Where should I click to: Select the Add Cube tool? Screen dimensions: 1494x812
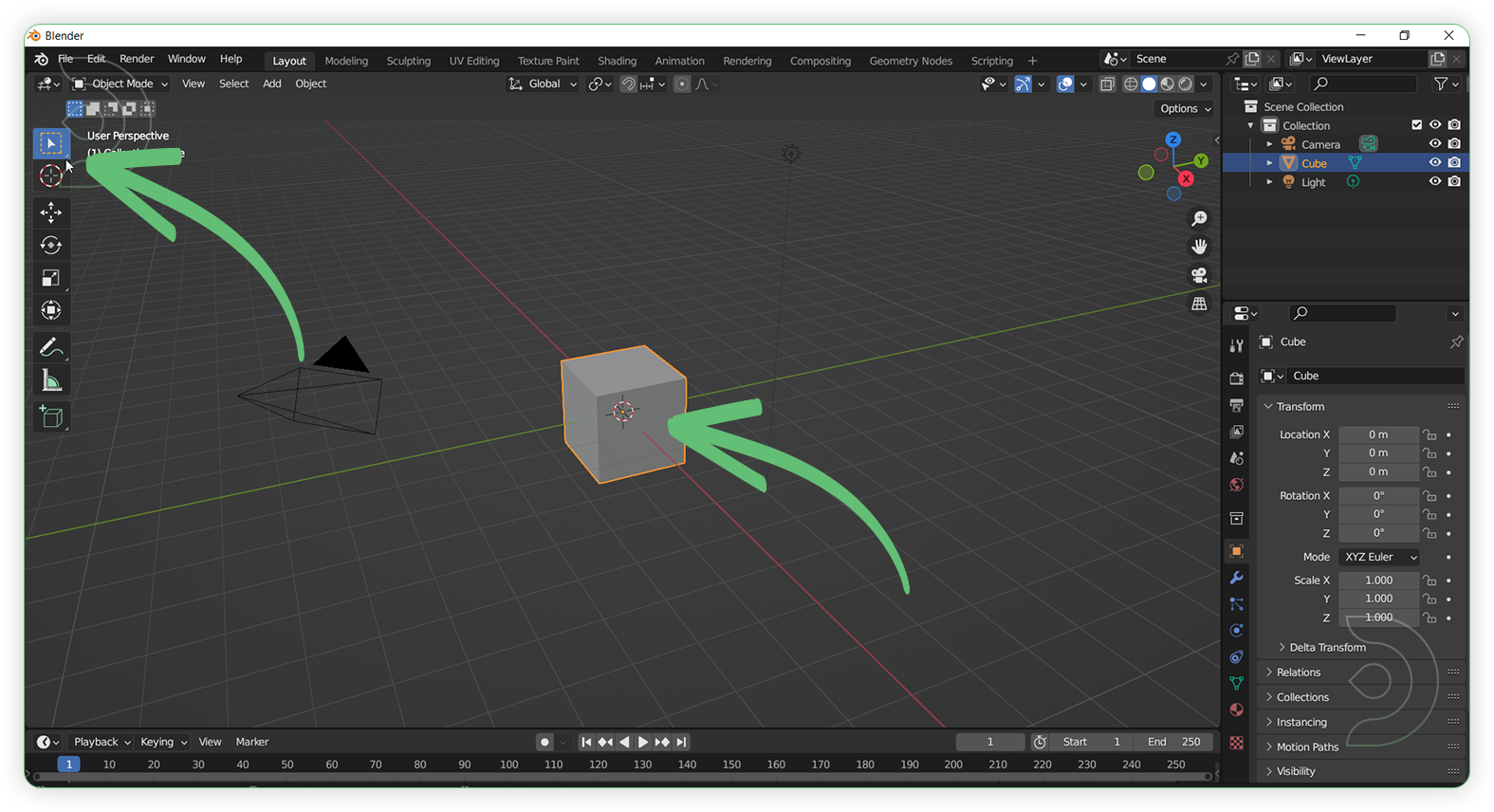[x=51, y=416]
